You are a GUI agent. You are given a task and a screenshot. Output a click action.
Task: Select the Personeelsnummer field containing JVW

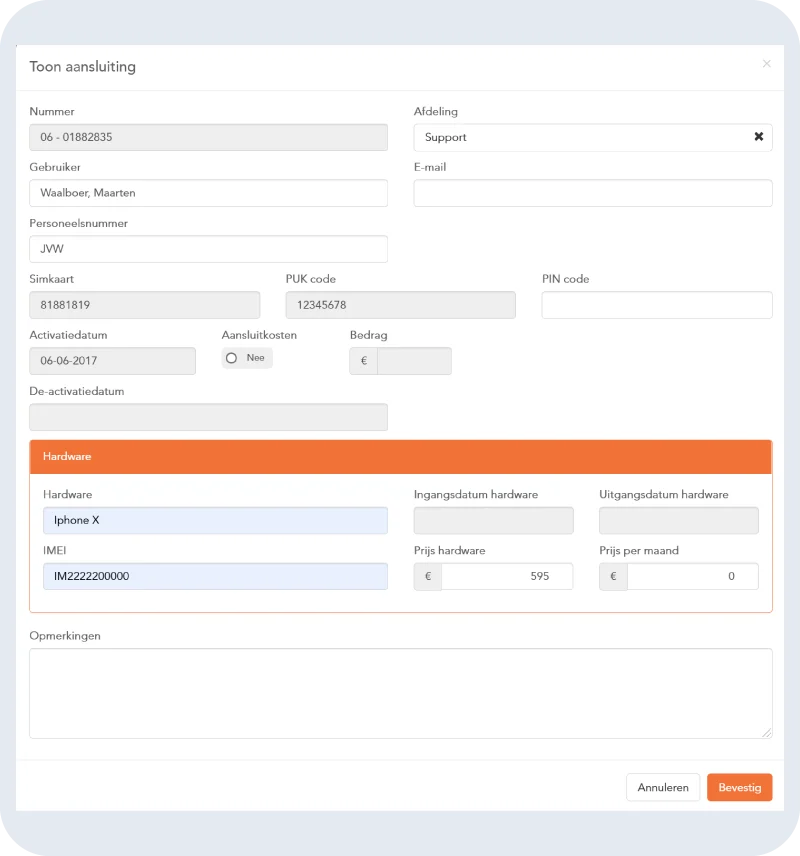pyautogui.click(x=209, y=249)
